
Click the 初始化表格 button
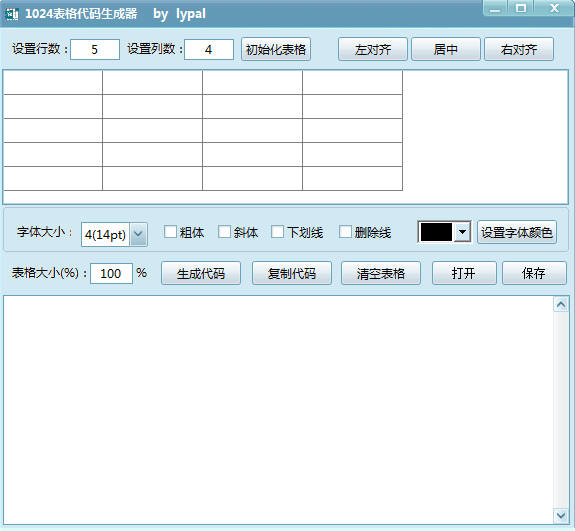tap(276, 49)
